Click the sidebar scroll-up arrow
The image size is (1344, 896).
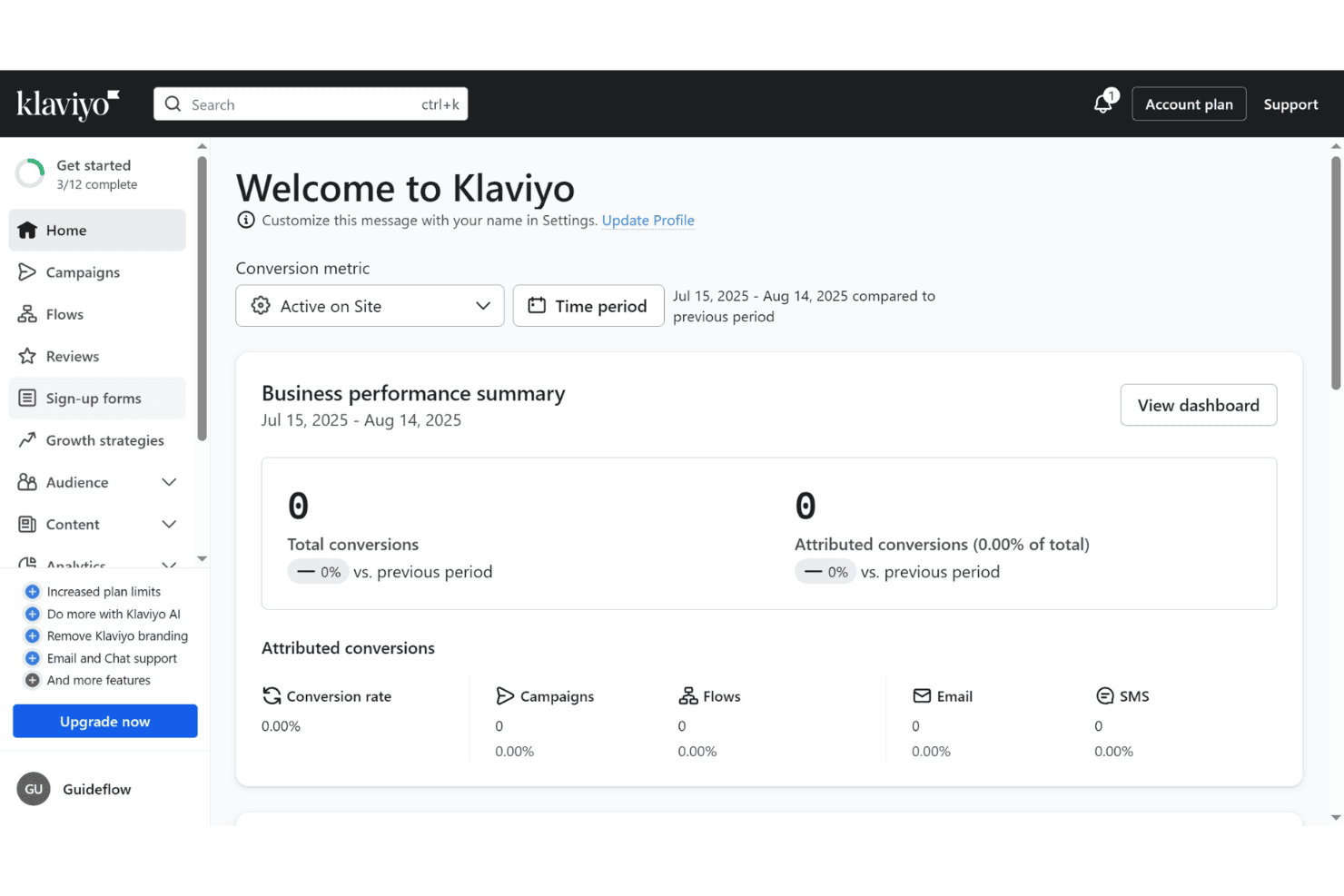click(x=202, y=146)
